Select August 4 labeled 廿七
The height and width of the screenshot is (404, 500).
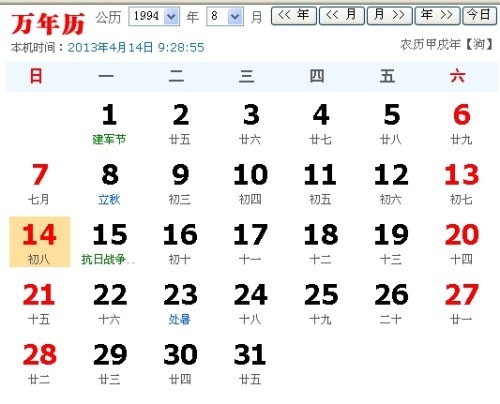pyautogui.click(x=321, y=123)
